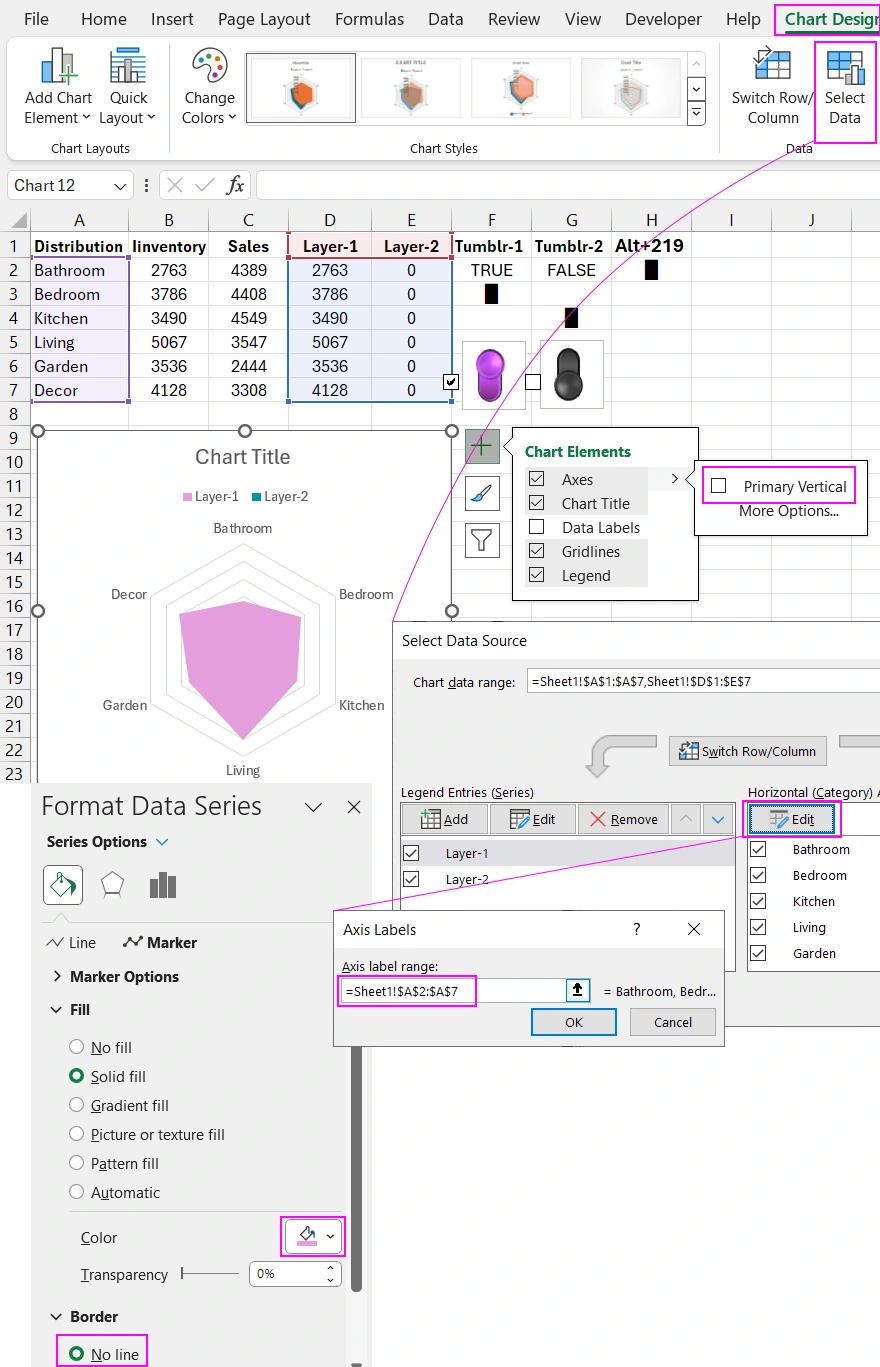Screen dimensions: 880x1367
Task: Select the Fill & Line paint bucket icon
Action: [63, 885]
